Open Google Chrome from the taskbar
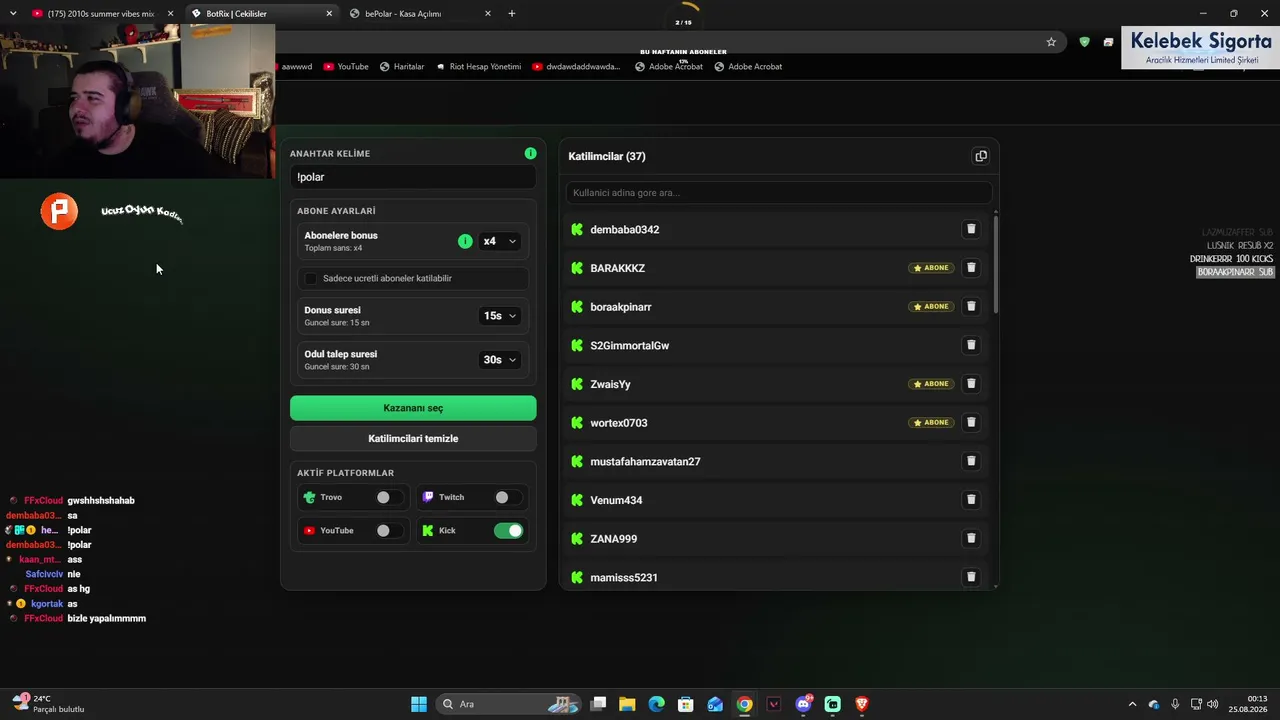Viewport: 1280px width, 720px height. pos(744,704)
